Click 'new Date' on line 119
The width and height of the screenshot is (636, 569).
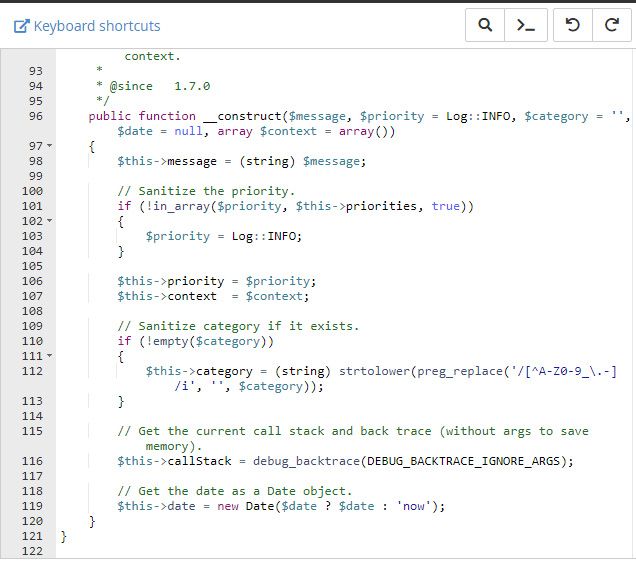[x=245, y=506]
